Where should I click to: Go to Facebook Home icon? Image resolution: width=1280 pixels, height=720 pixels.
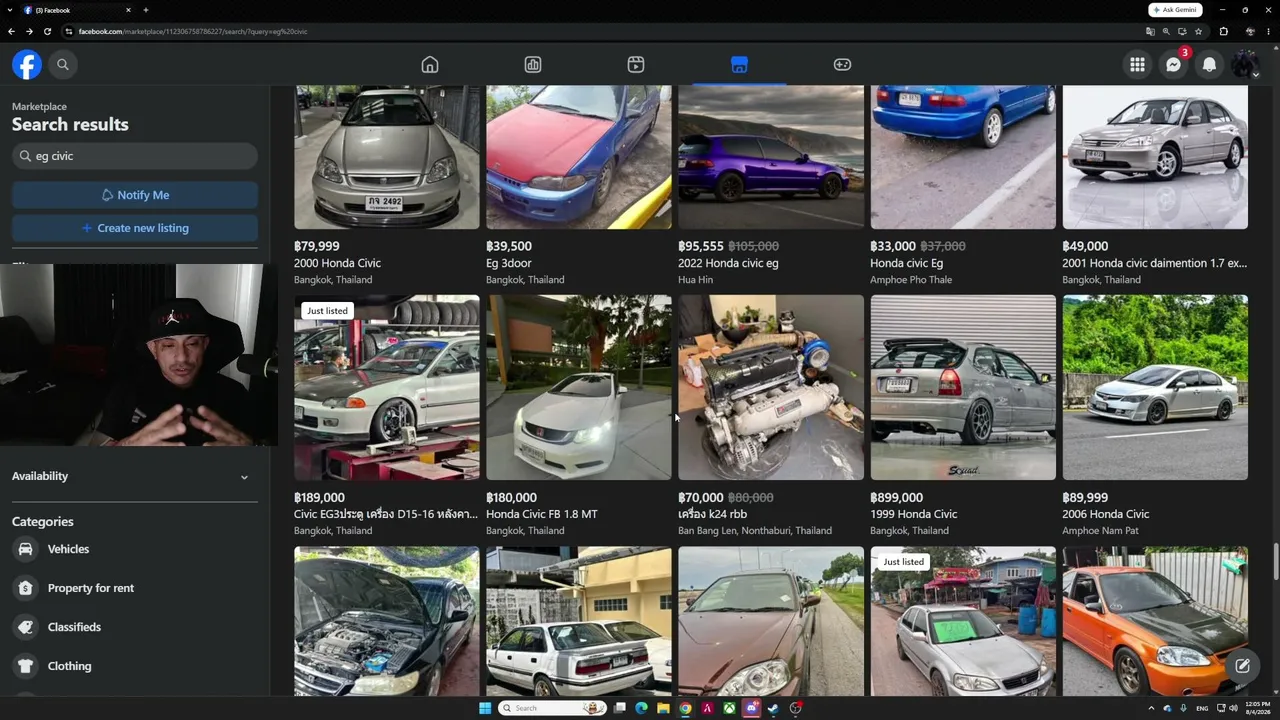coord(430,65)
